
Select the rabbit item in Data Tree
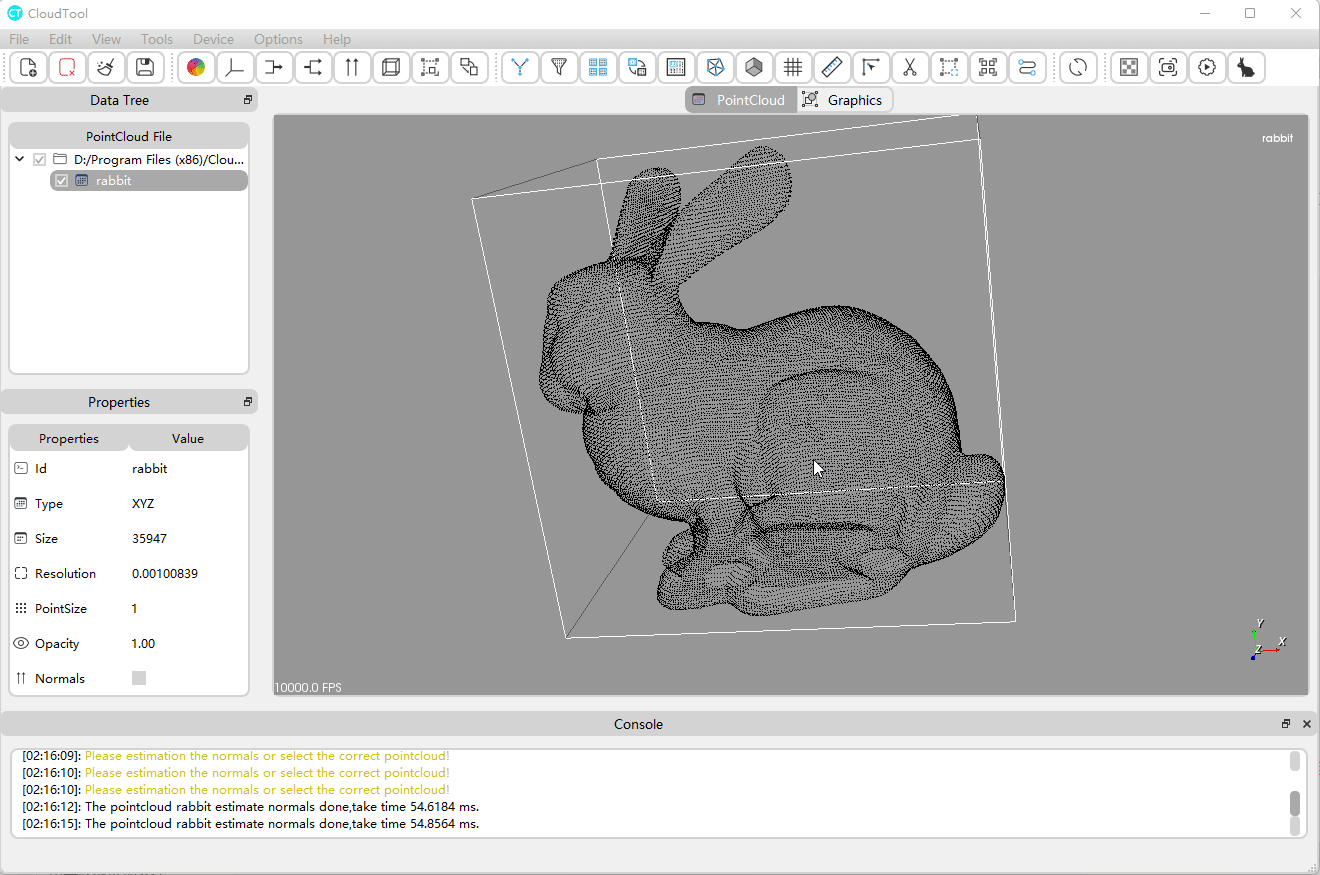(x=149, y=181)
